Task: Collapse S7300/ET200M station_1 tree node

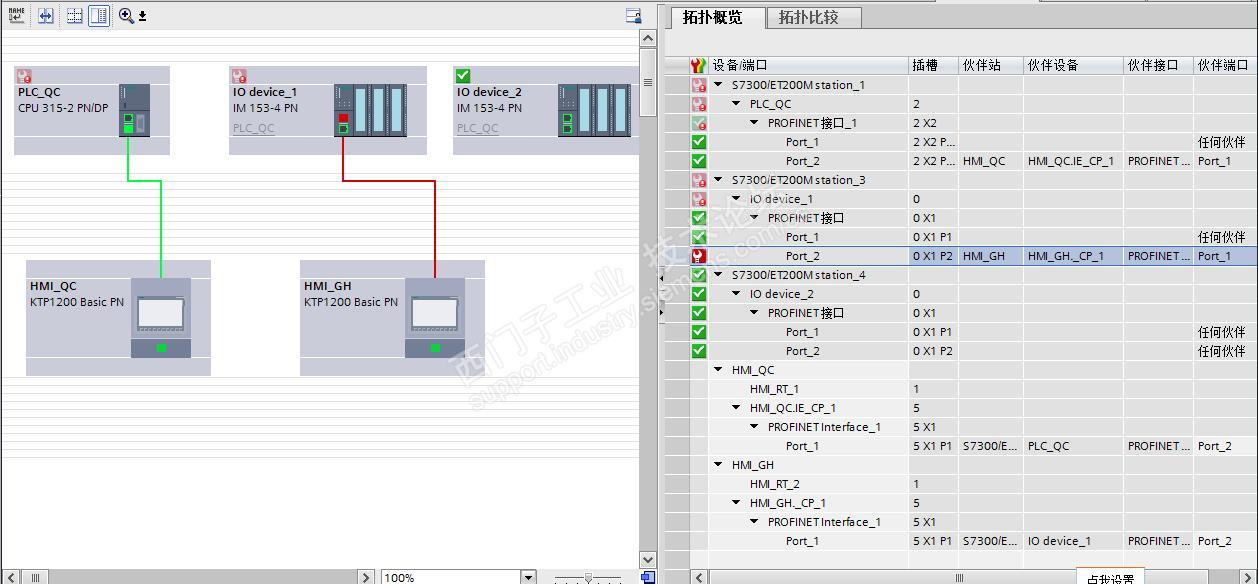Action: pyautogui.click(x=718, y=85)
